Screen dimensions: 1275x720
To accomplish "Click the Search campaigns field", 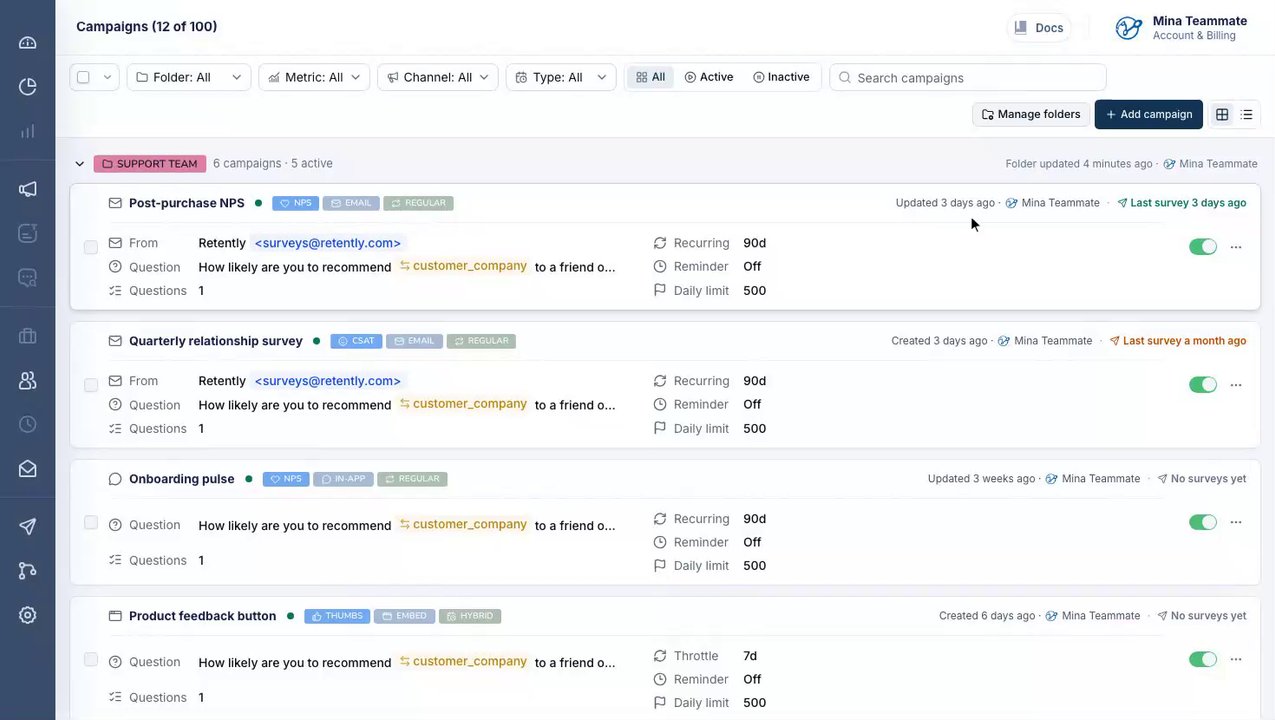I will (x=968, y=77).
